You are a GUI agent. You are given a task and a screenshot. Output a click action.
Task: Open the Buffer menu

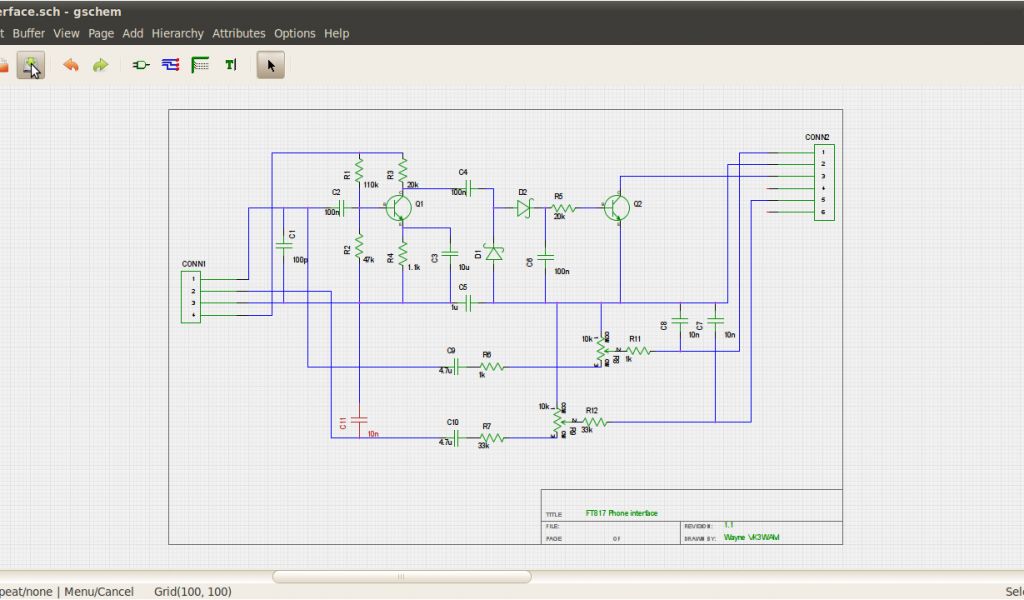pyautogui.click(x=28, y=33)
